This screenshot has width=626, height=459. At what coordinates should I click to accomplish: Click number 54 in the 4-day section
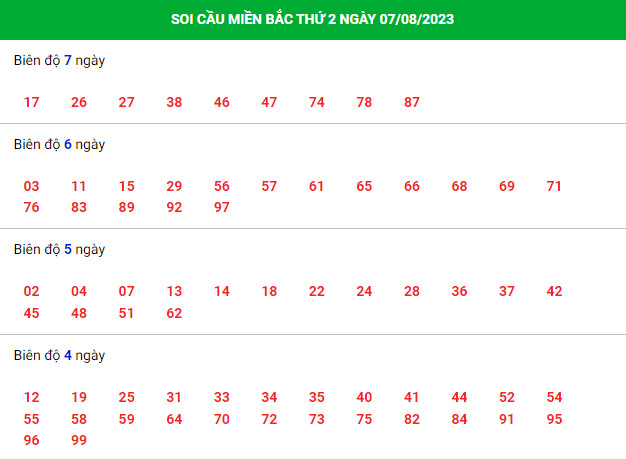(x=554, y=397)
